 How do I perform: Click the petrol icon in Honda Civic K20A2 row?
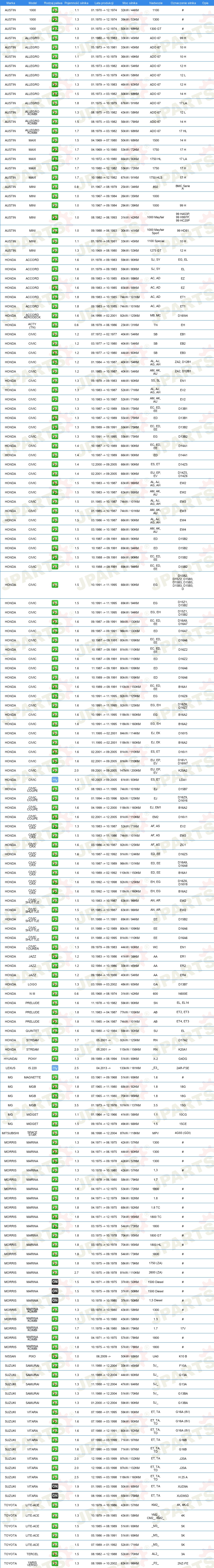coord(55,771)
